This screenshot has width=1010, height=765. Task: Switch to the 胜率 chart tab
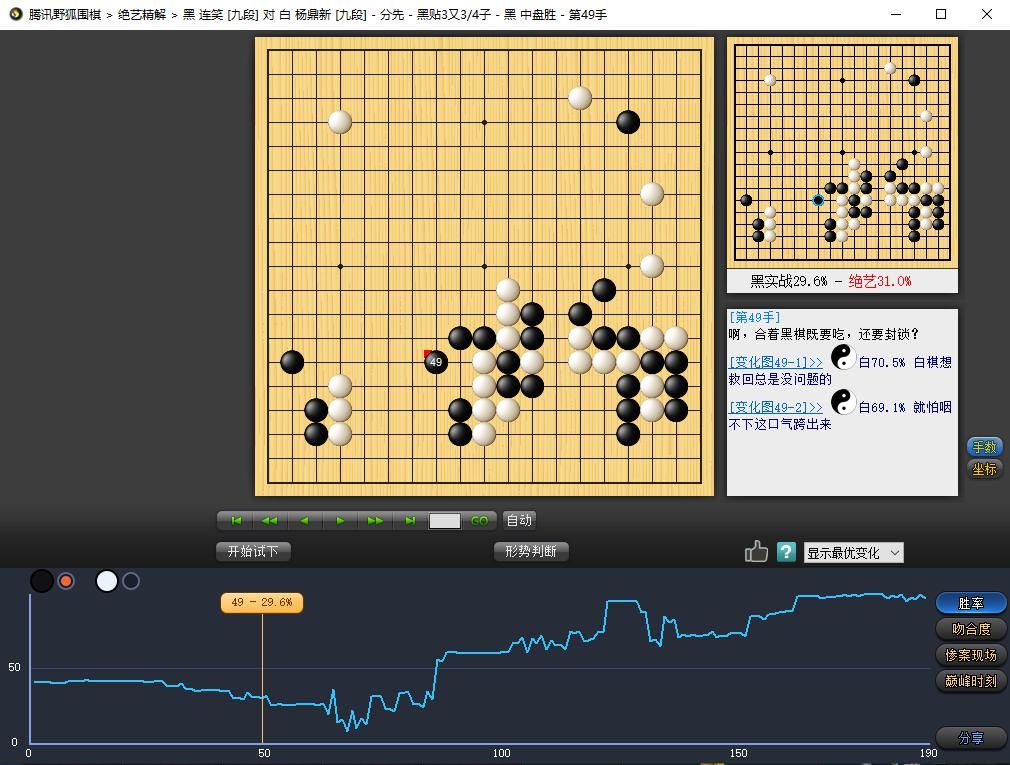[x=970, y=603]
